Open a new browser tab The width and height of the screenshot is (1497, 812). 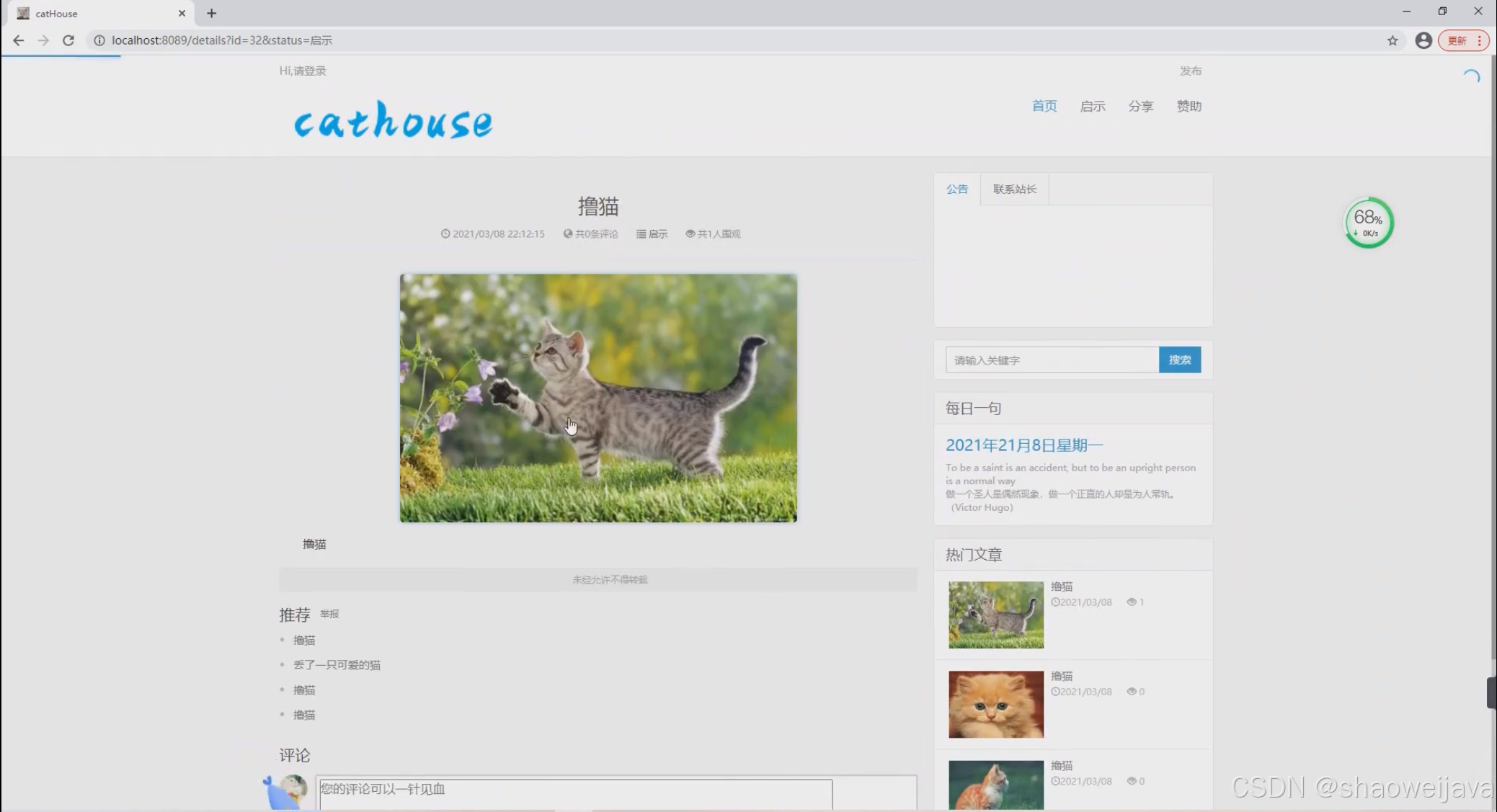coord(211,13)
